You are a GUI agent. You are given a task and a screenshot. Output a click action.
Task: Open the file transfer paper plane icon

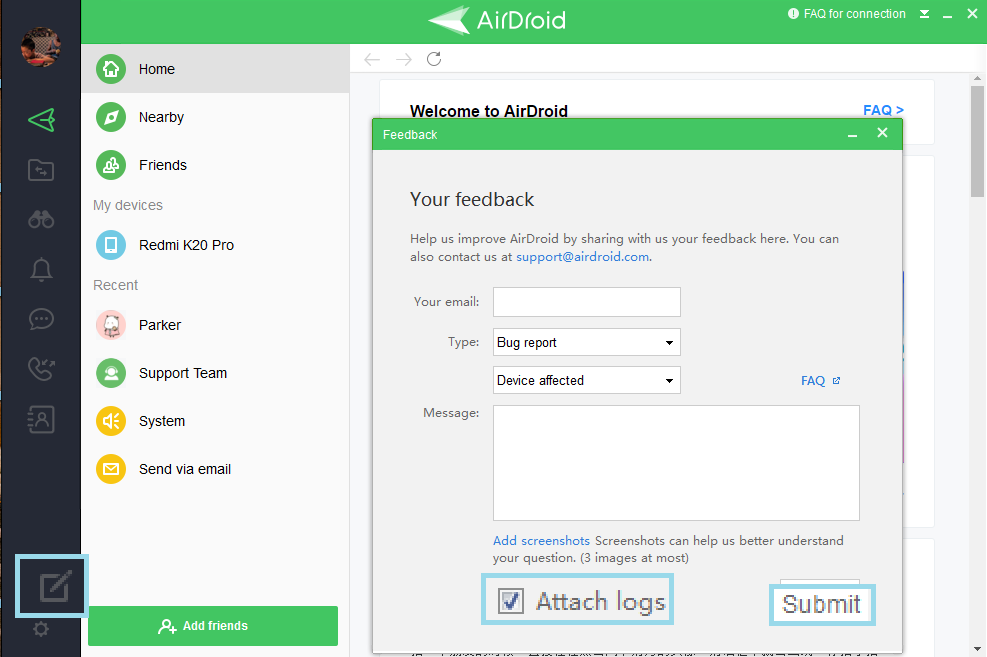(41, 121)
